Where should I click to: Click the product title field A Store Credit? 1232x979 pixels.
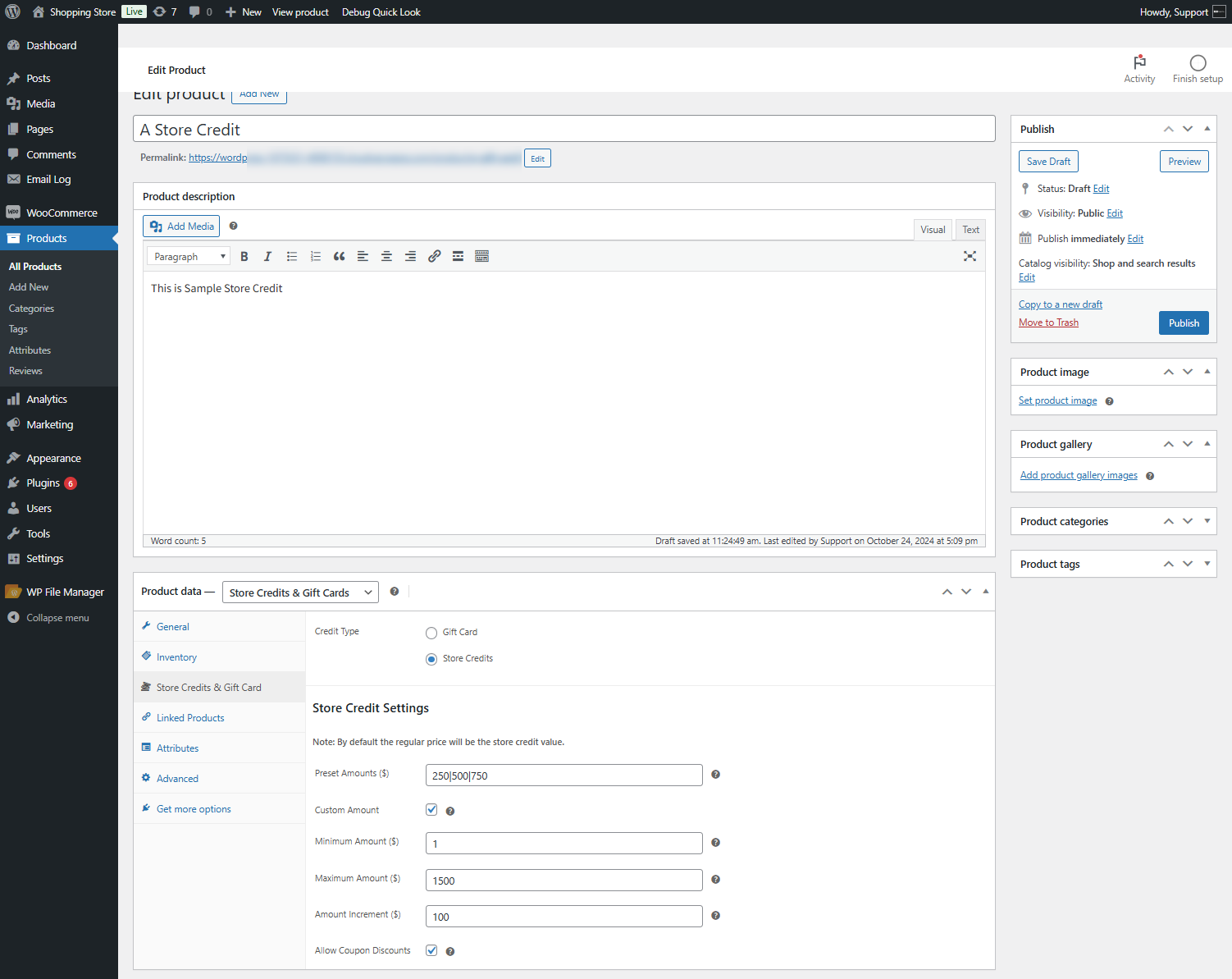tap(564, 129)
